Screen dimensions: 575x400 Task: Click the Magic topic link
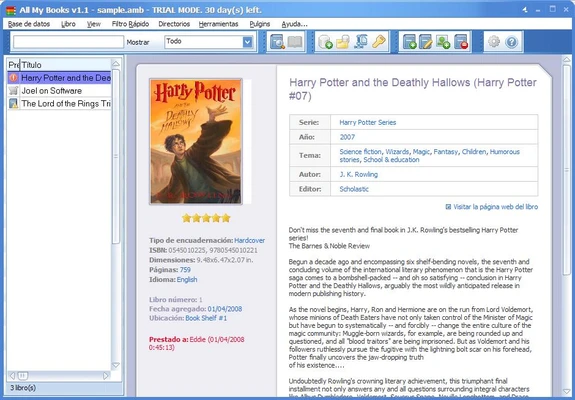click(x=421, y=152)
